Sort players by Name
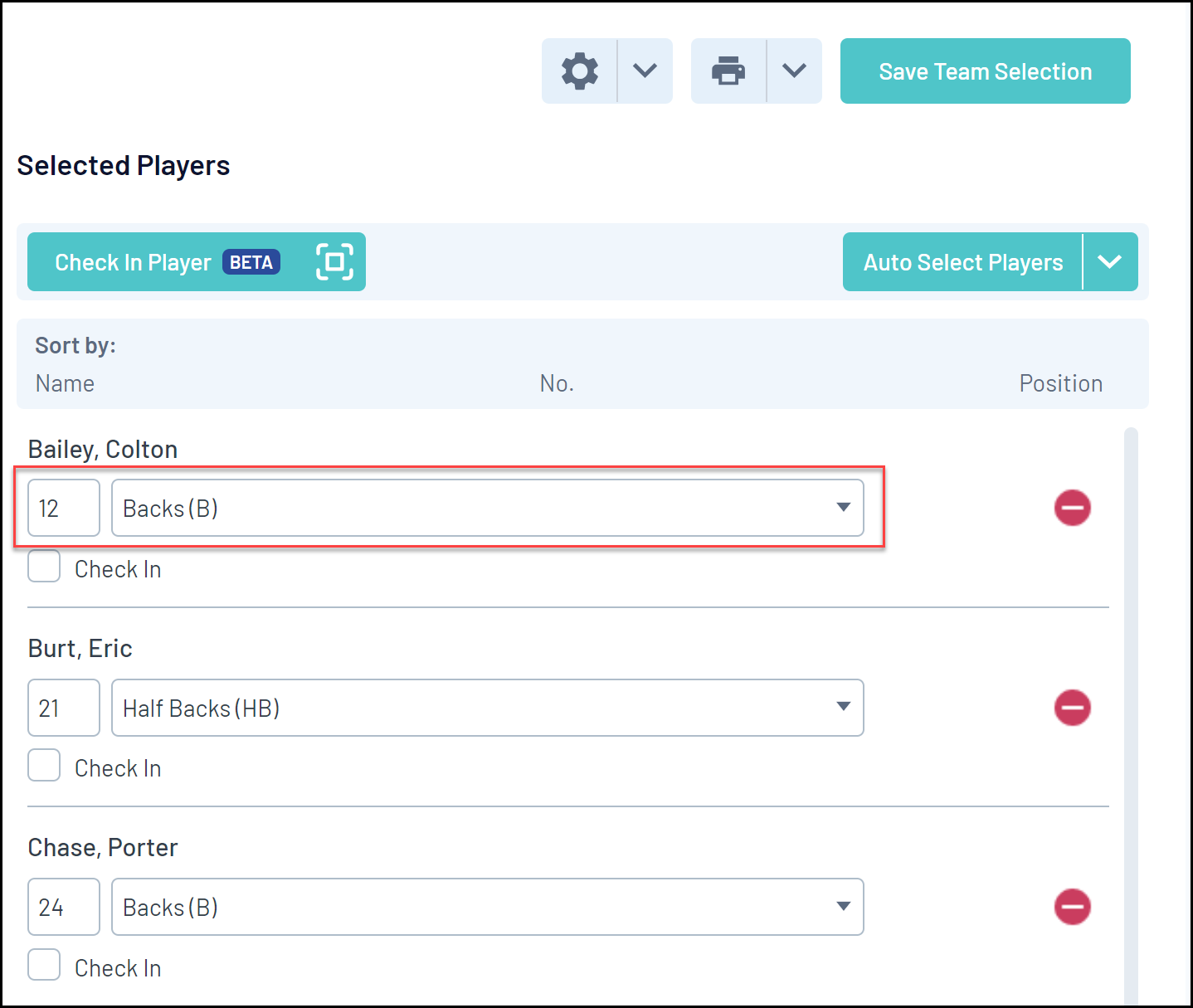Screen dimensions: 1193x1008 (x=65, y=383)
